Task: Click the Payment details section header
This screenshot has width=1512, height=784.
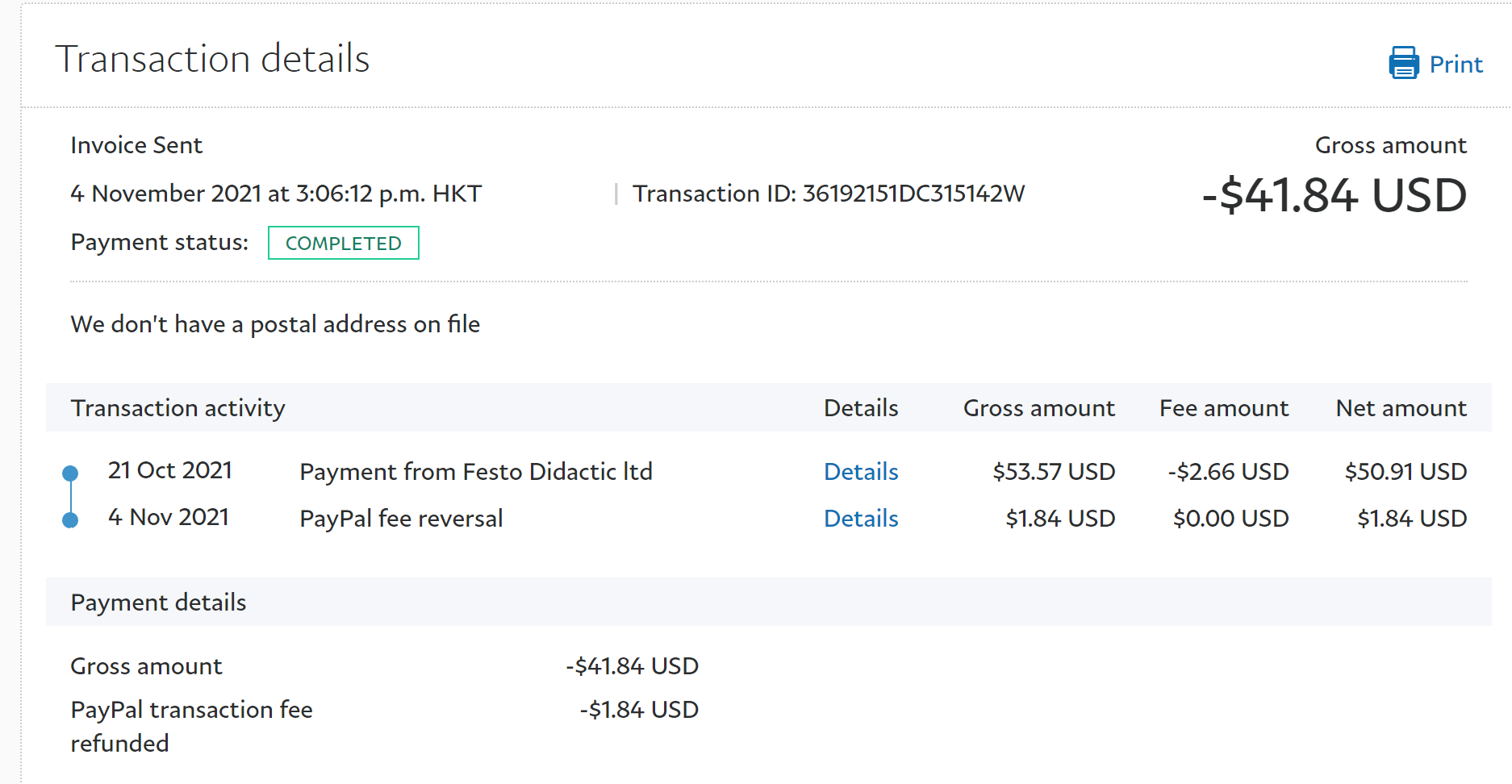Action: 158,603
